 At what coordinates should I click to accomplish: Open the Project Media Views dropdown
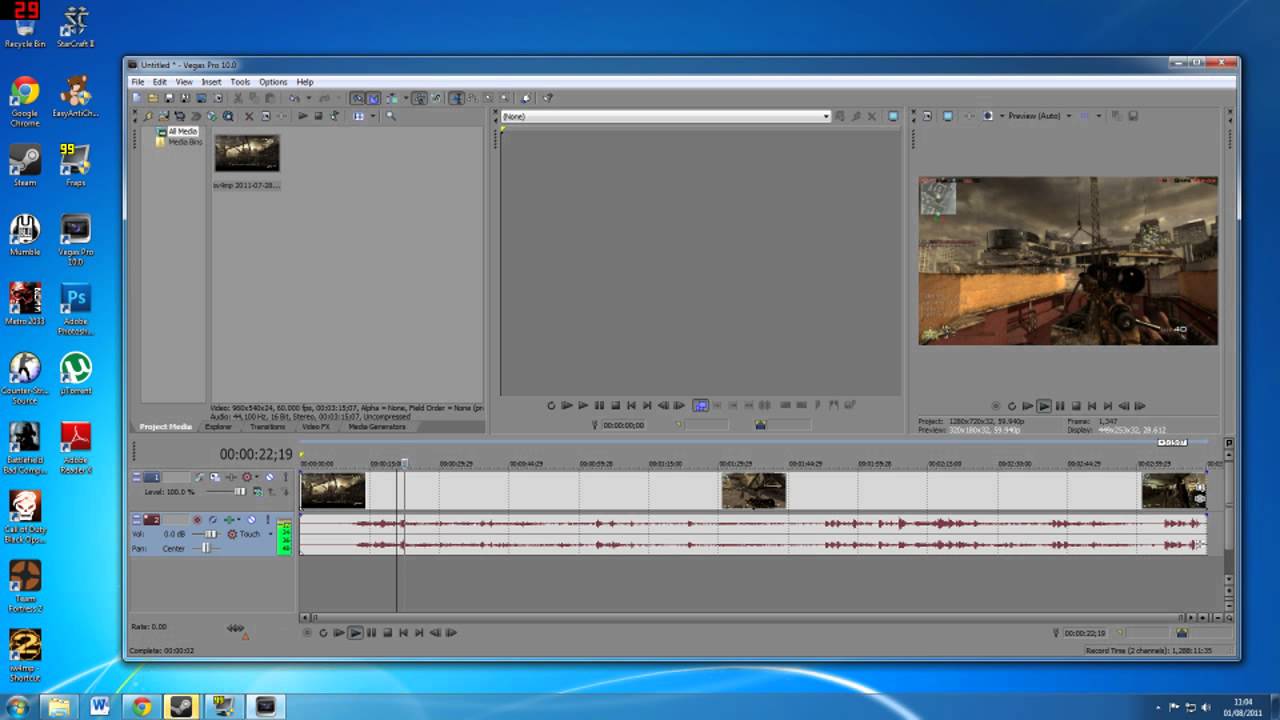[373, 116]
